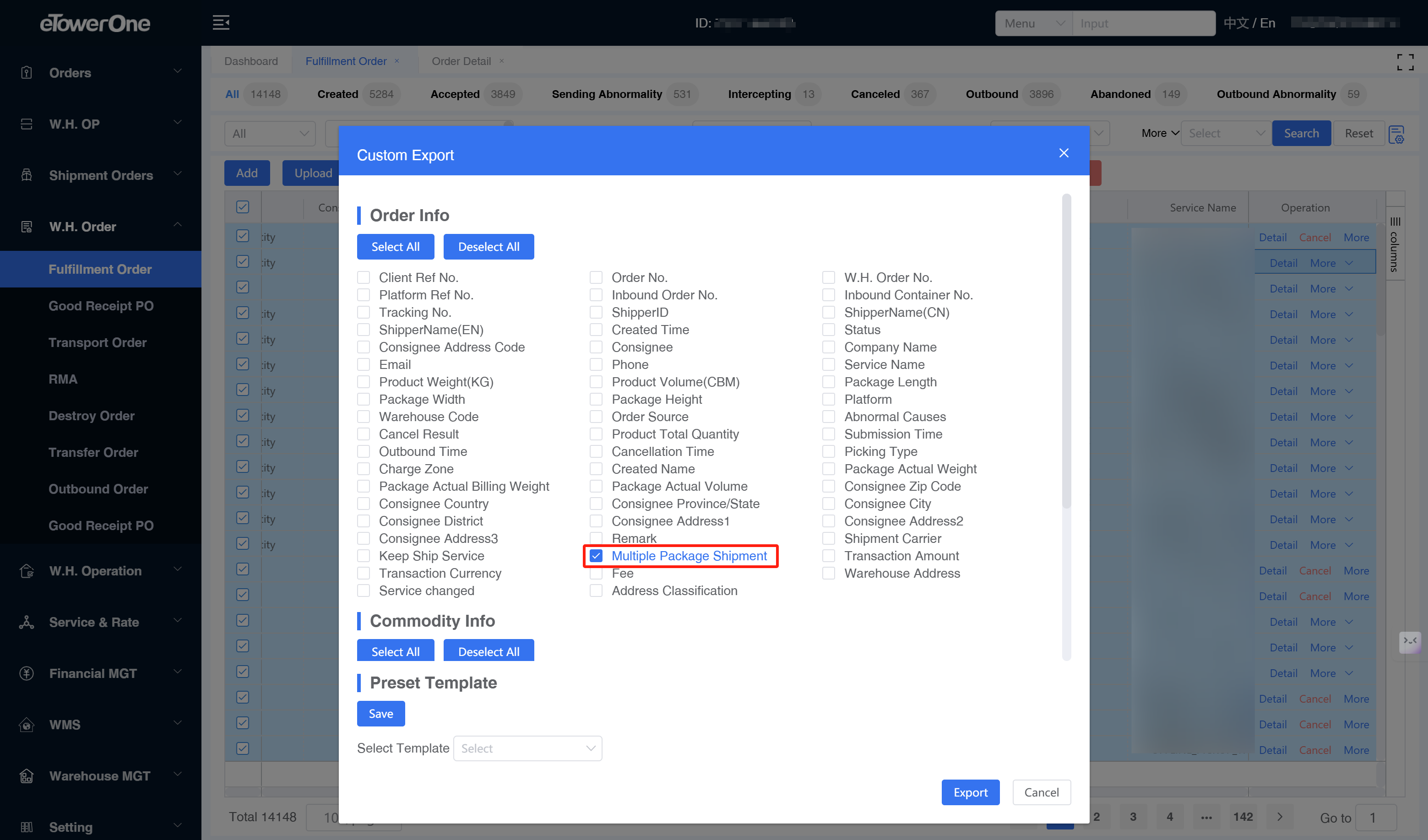
Task: Click the dialog's vertical scrollbar
Action: pos(1066,351)
